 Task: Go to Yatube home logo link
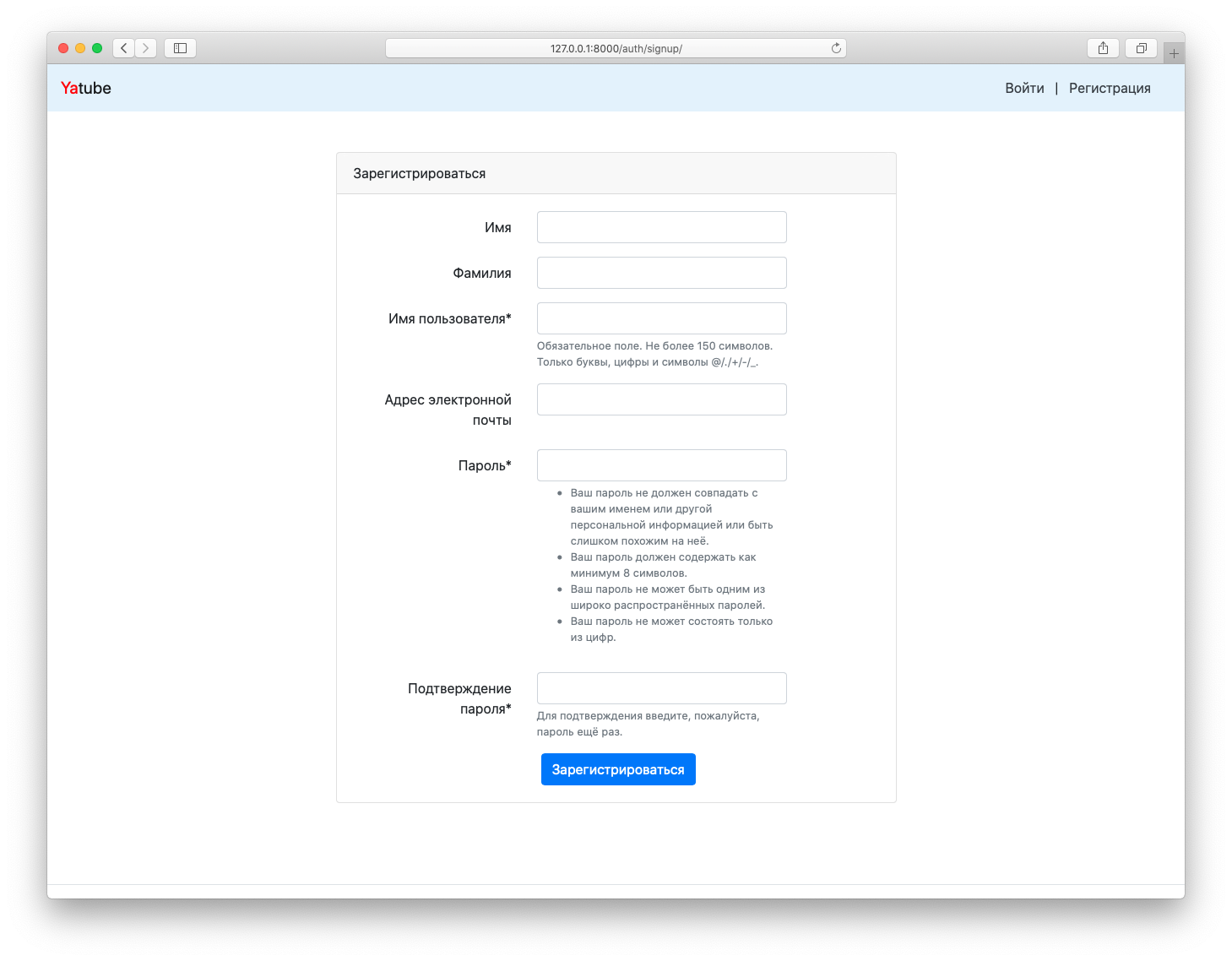86,88
